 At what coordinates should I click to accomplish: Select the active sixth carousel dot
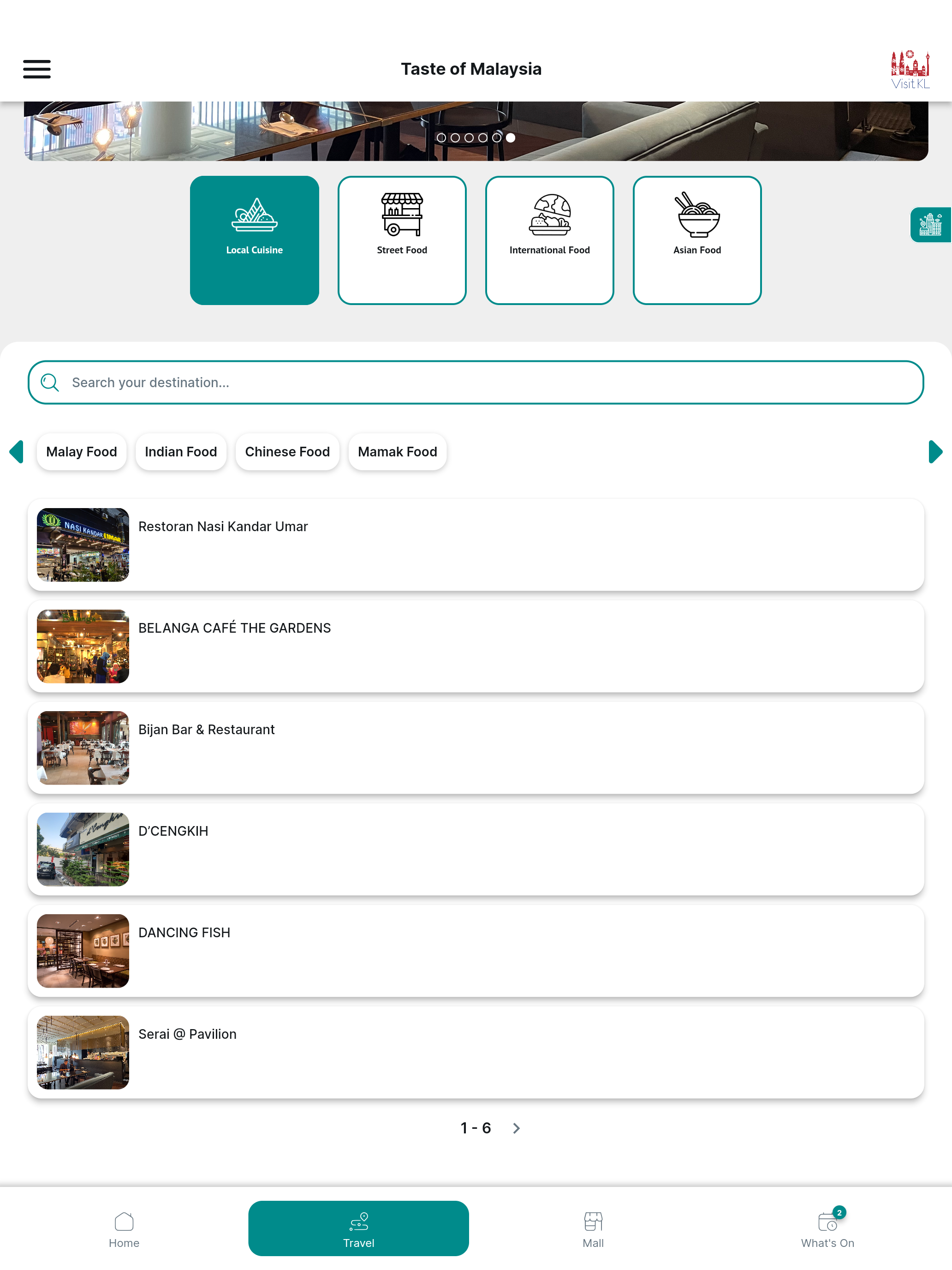tap(511, 138)
